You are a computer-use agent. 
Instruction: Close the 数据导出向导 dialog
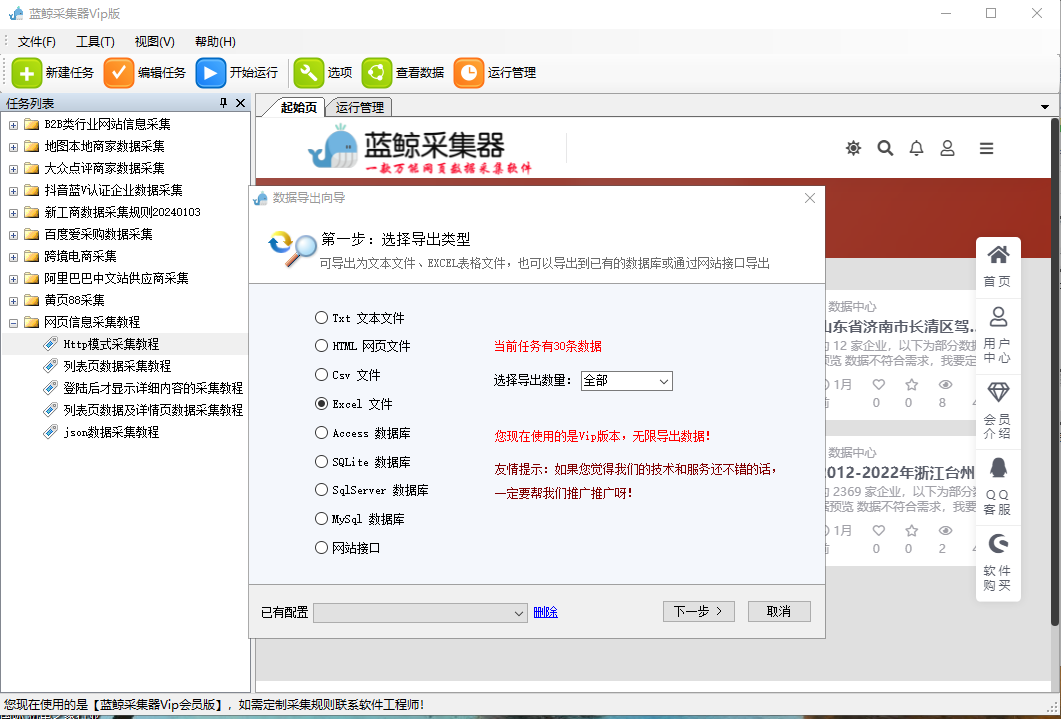[x=810, y=198]
